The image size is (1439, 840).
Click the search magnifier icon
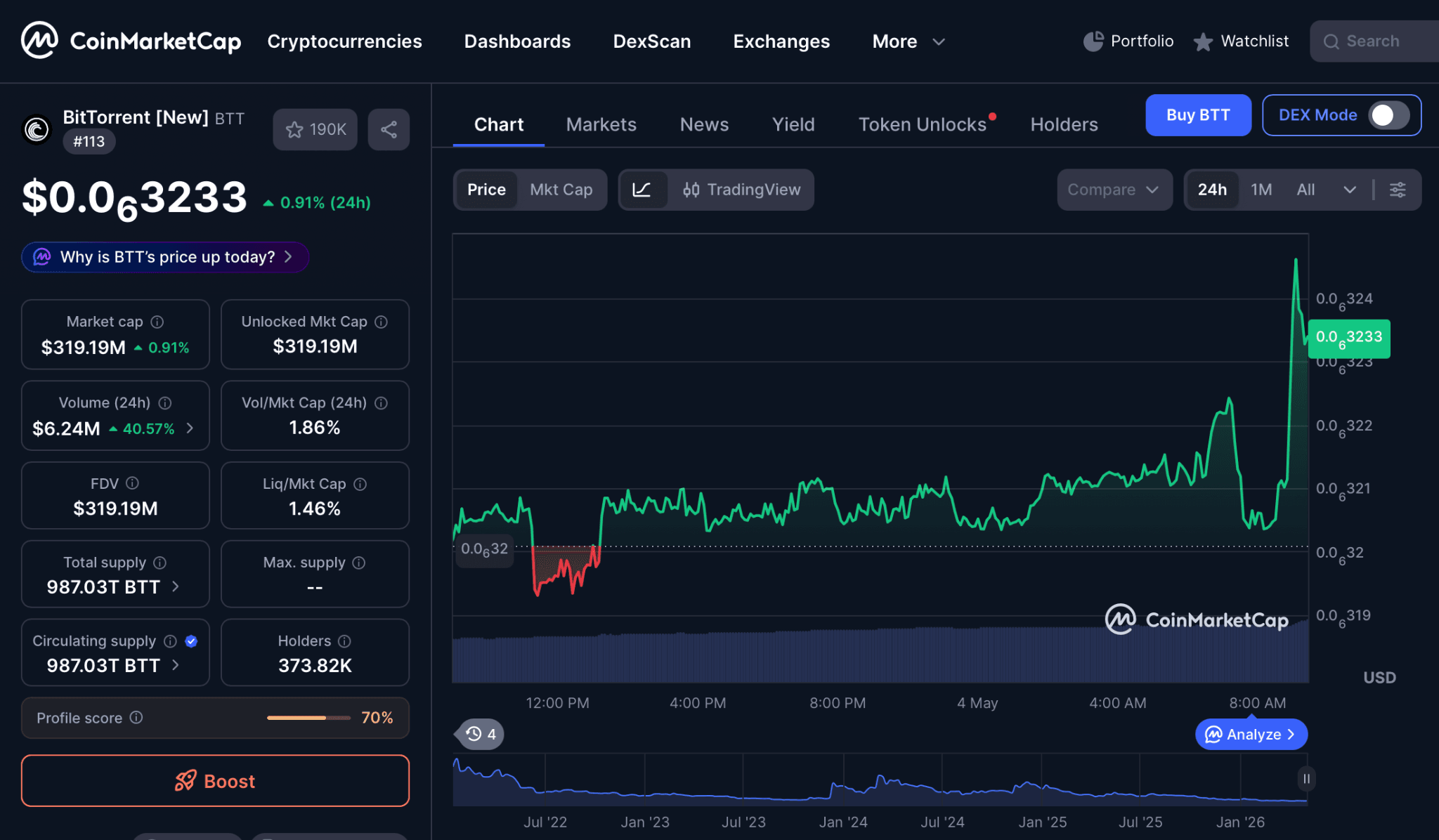[1331, 41]
